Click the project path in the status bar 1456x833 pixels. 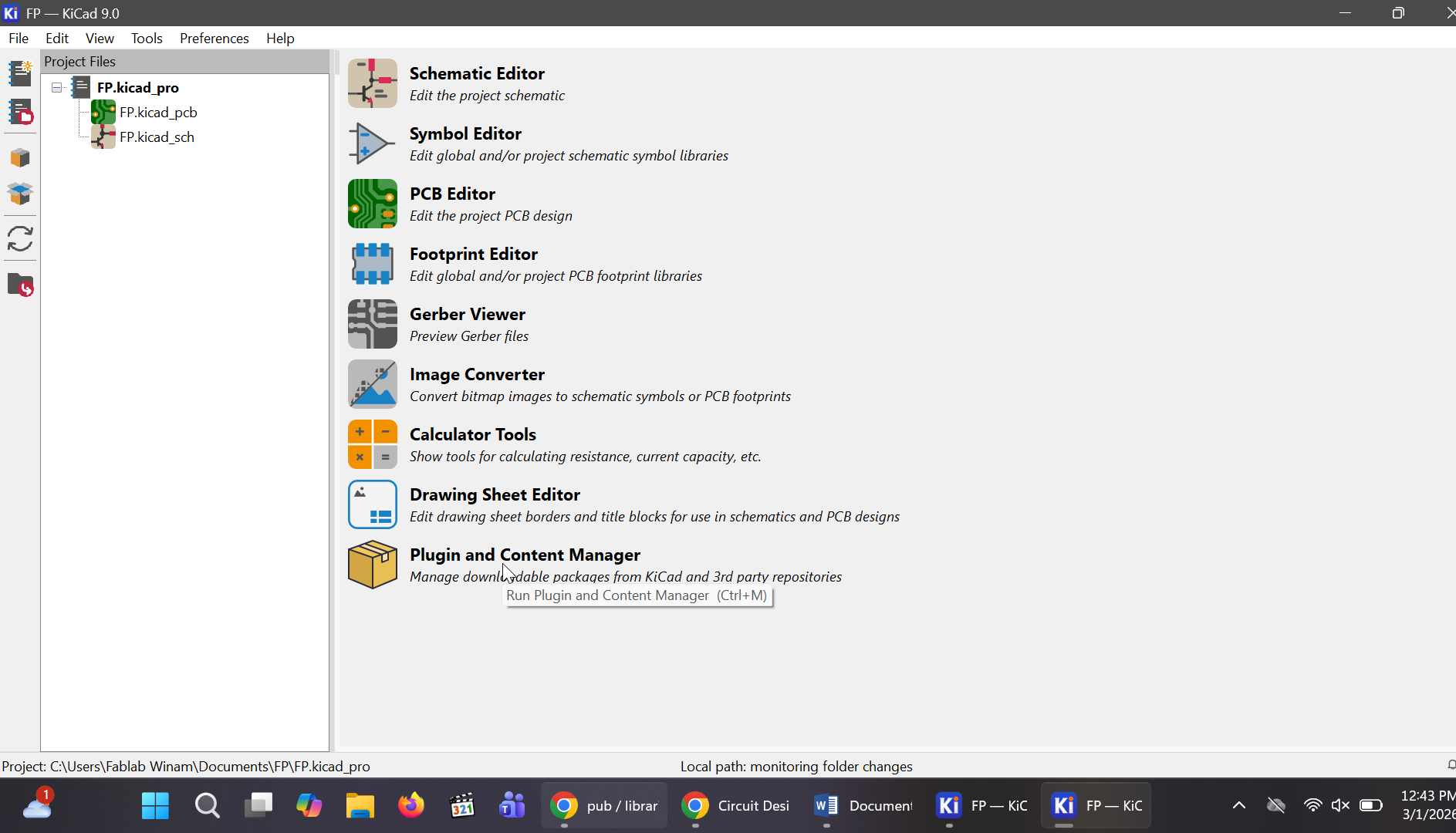(x=186, y=767)
